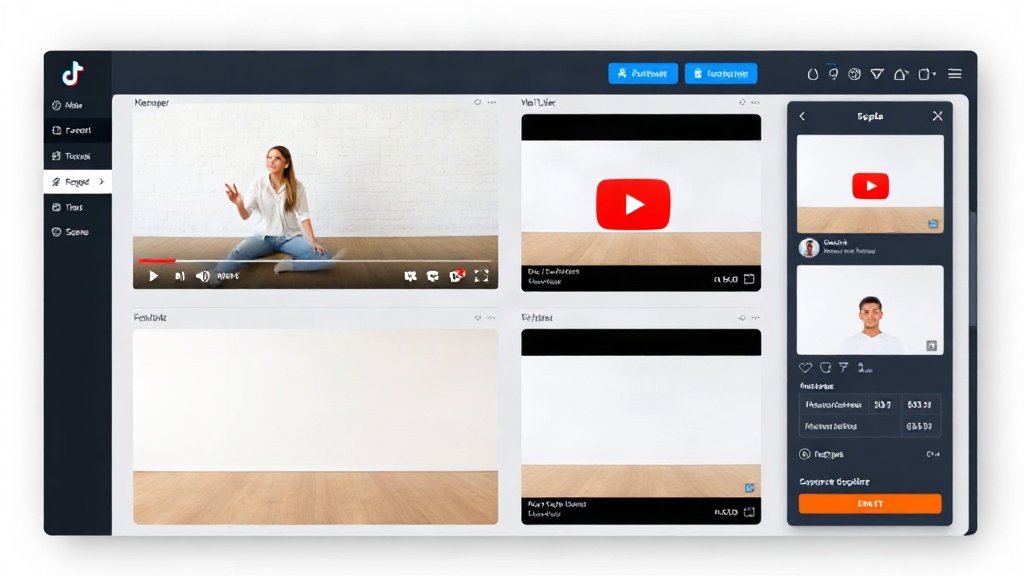Image resolution: width=1024 pixels, height=576 pixels.
Task: Open three-dots menu of bottom-left panel
Action: click(x=492, y=318)
